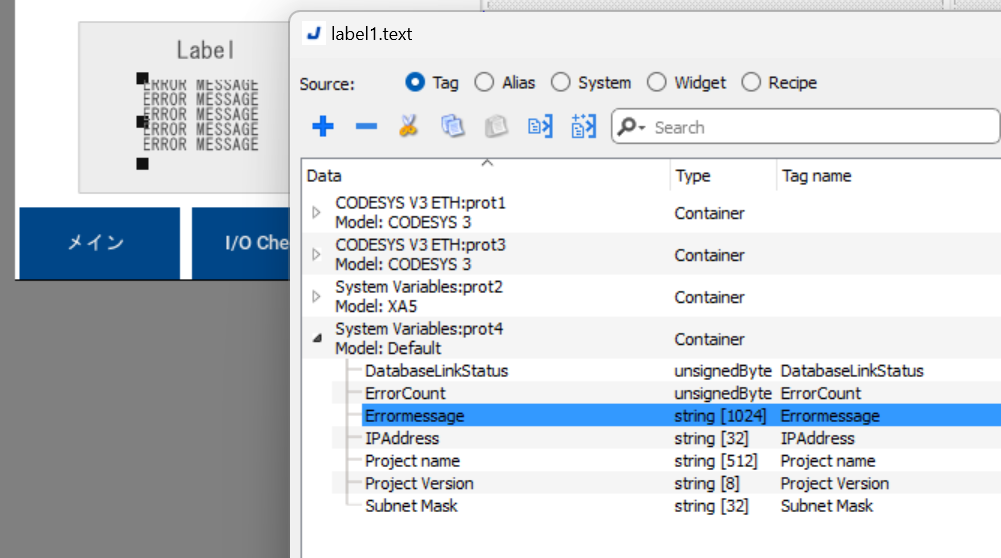The height and width of the screenshot is (558, 1001).
Task: Click the CODESYS V3 ETH:prot1 row label
Action: click(420, 212)
